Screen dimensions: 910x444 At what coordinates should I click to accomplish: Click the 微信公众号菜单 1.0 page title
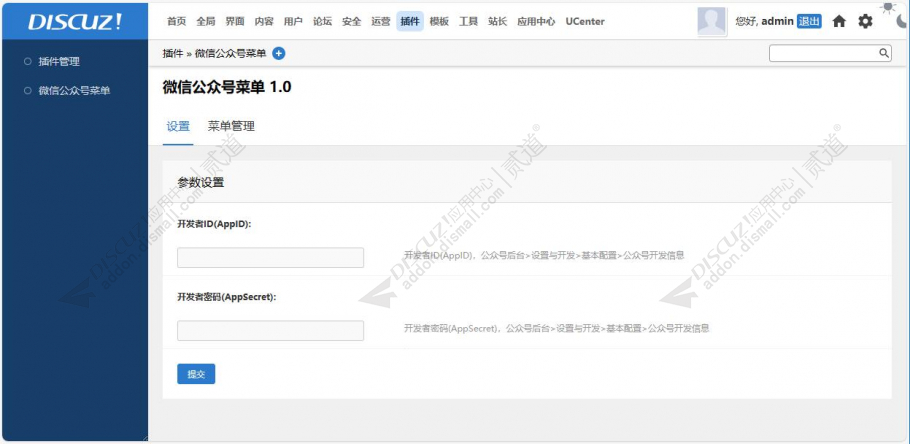228,88
